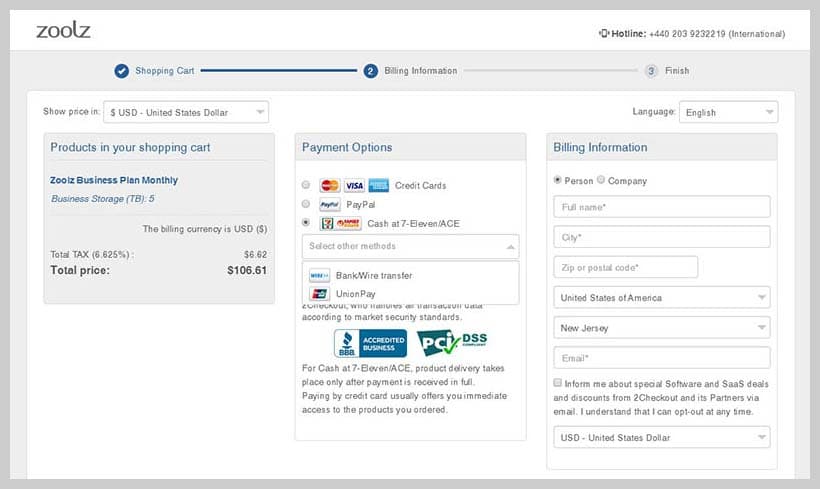Click the UnionPay logo icon
The width and height of the screenshot is (820, 489).
click(319, 294)
